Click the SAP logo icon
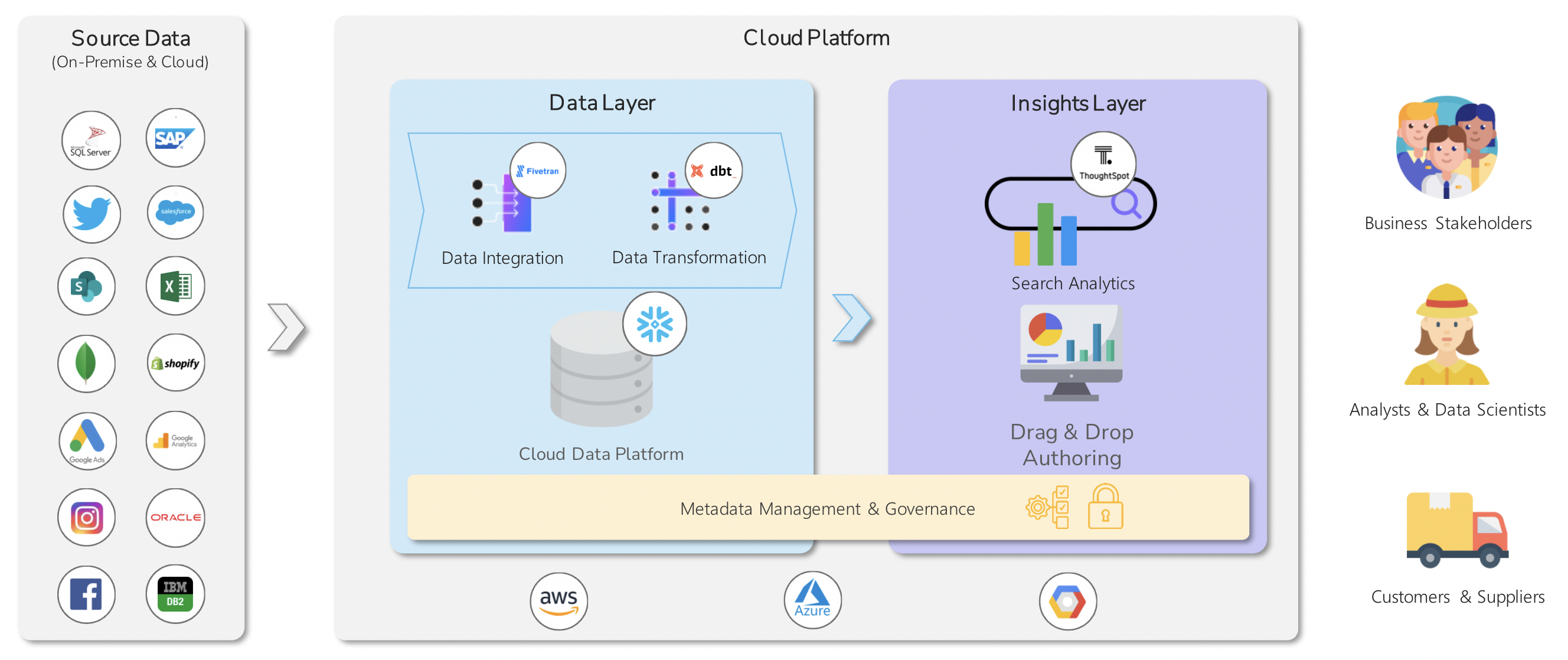This screenshot has height=660, width=1568. 175,138
